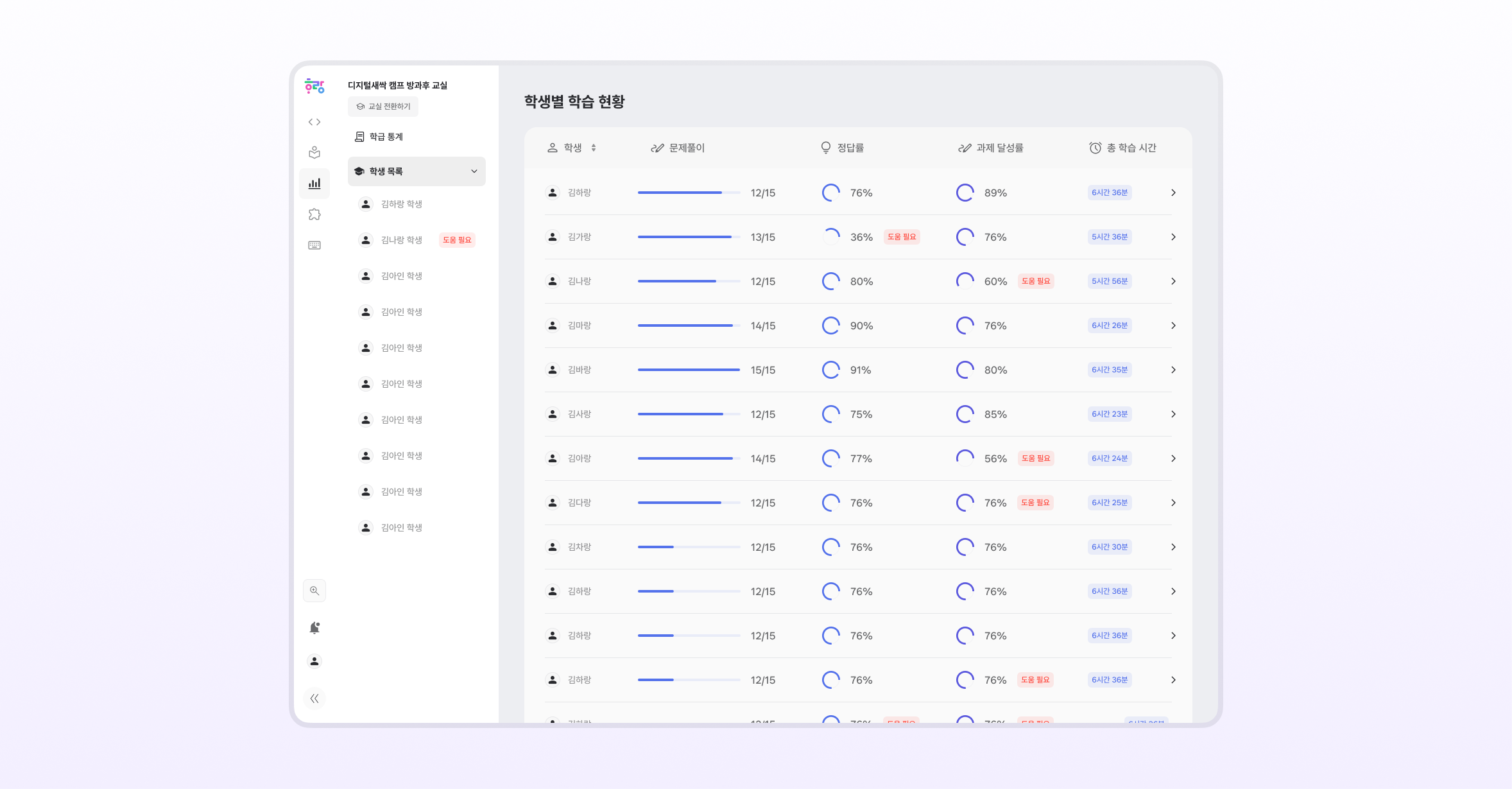
Task: Collapse the 학생 목록 dropdown
Action: click(474, 171)
